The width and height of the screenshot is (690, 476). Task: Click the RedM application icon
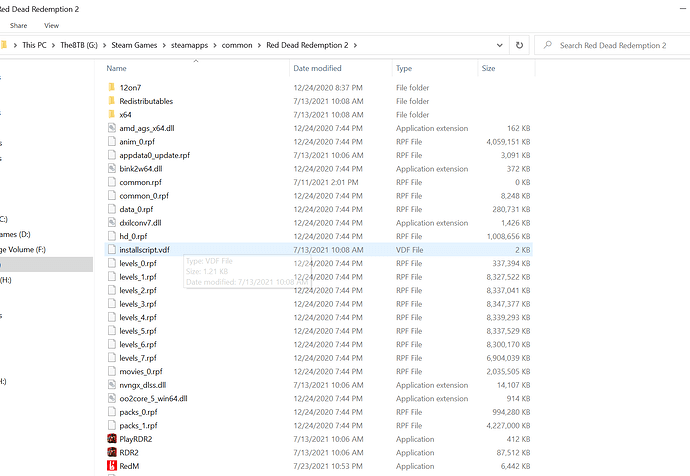click(112, 465)
